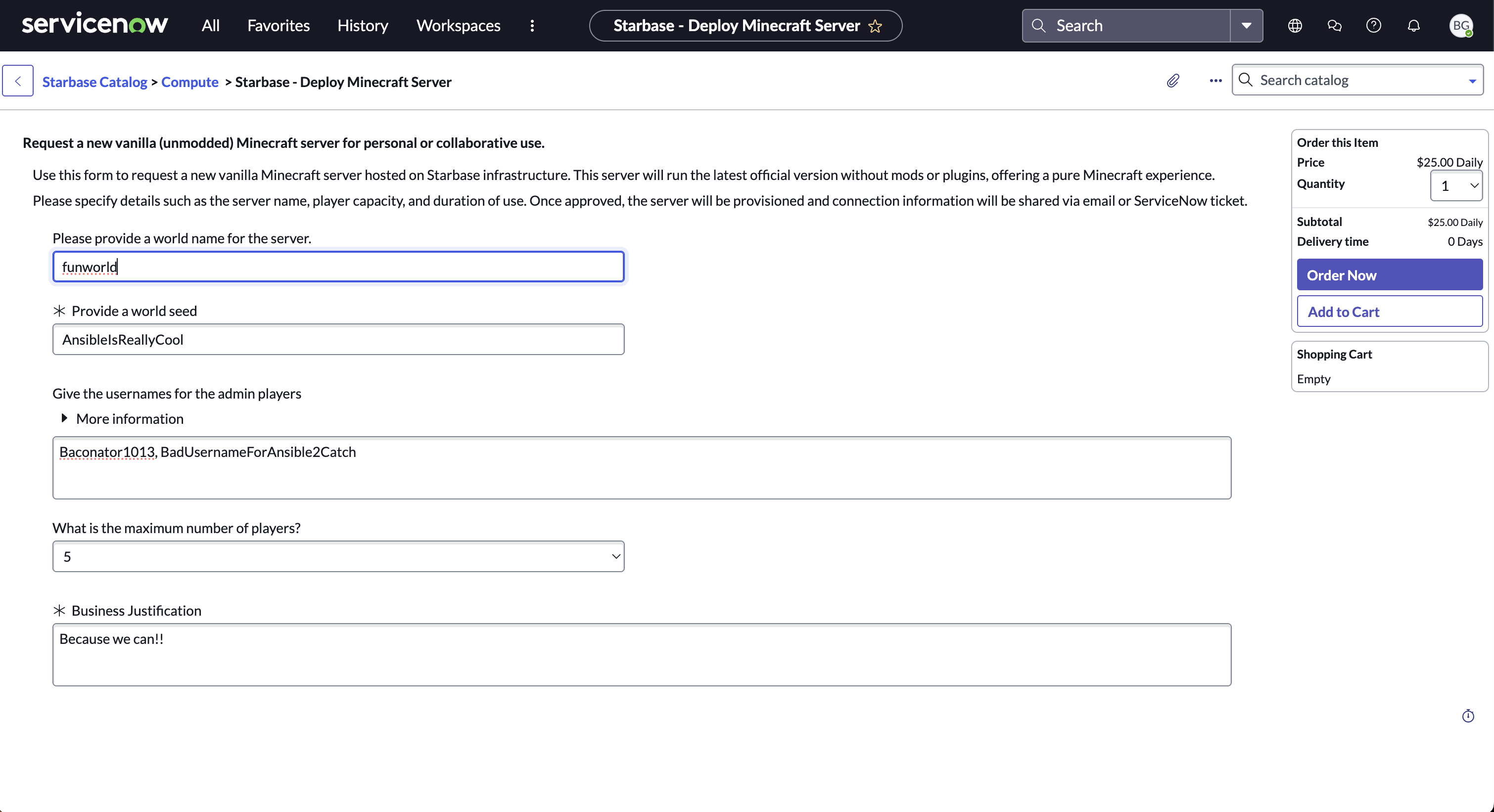Screen dimensions: 1494x812
Task: Click the Order Now button
Action: pyautogui.click(x=1390, y=275)
